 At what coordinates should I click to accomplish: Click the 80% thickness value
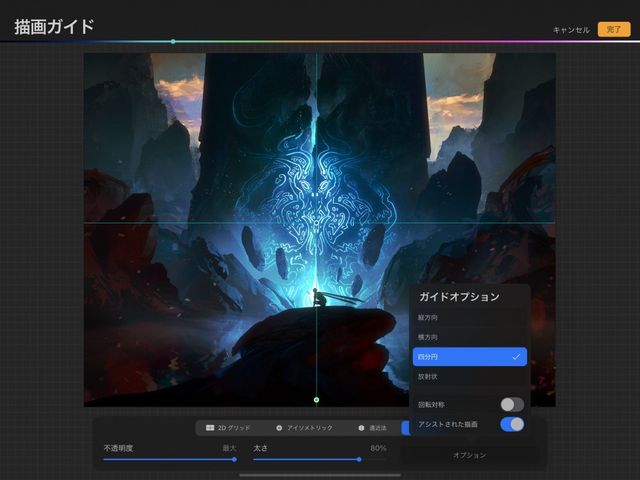point(378,448)
